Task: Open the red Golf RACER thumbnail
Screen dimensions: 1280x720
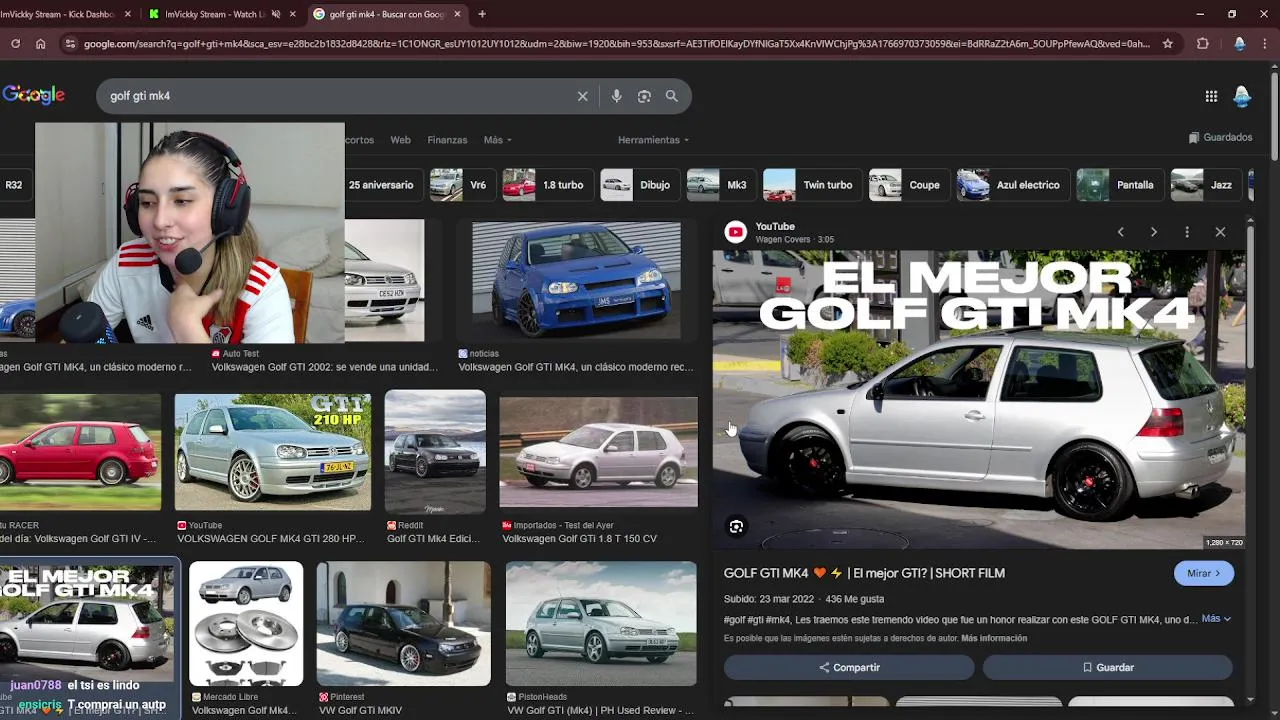Action: point(80,452)
